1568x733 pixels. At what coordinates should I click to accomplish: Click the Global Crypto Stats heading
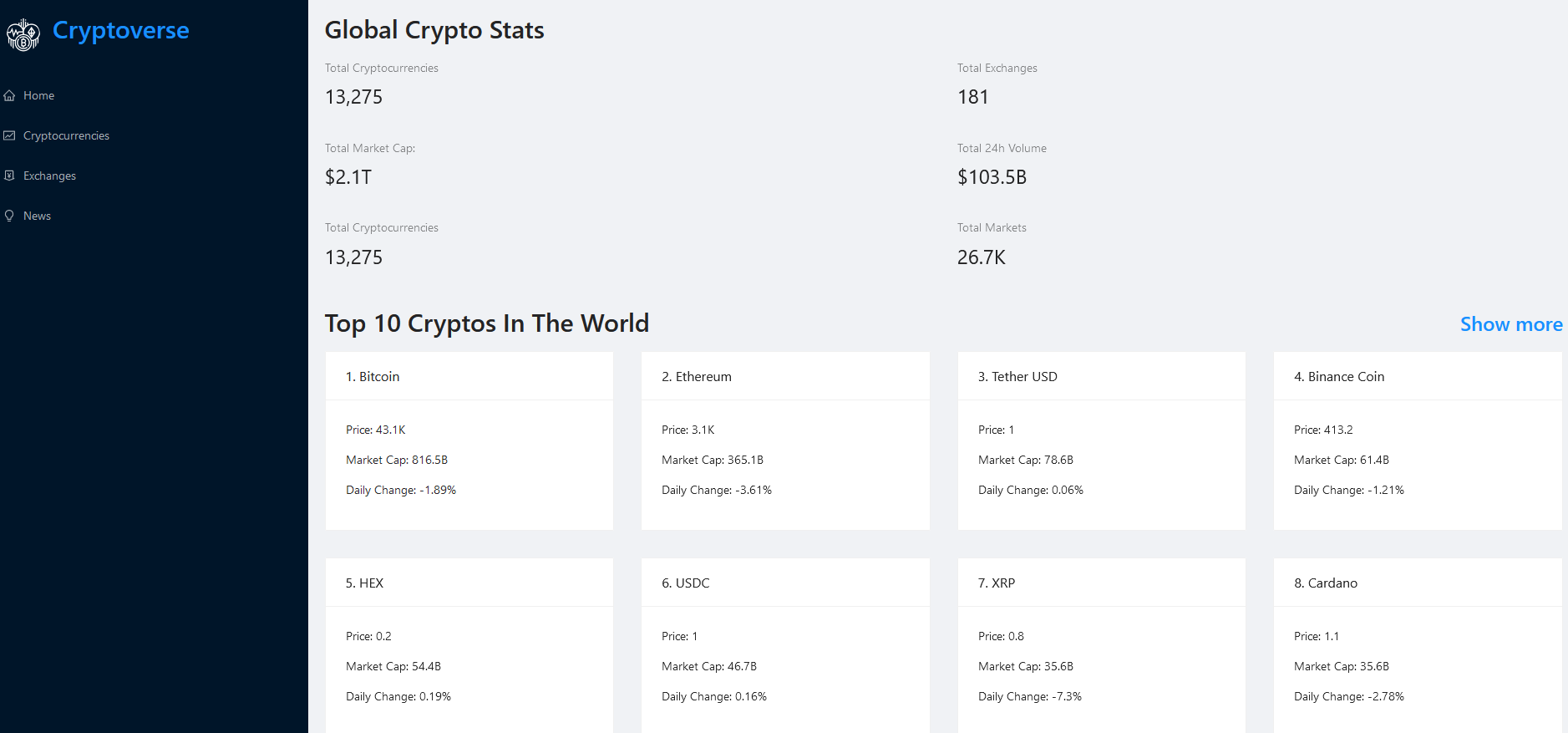(x=434, y=30)
